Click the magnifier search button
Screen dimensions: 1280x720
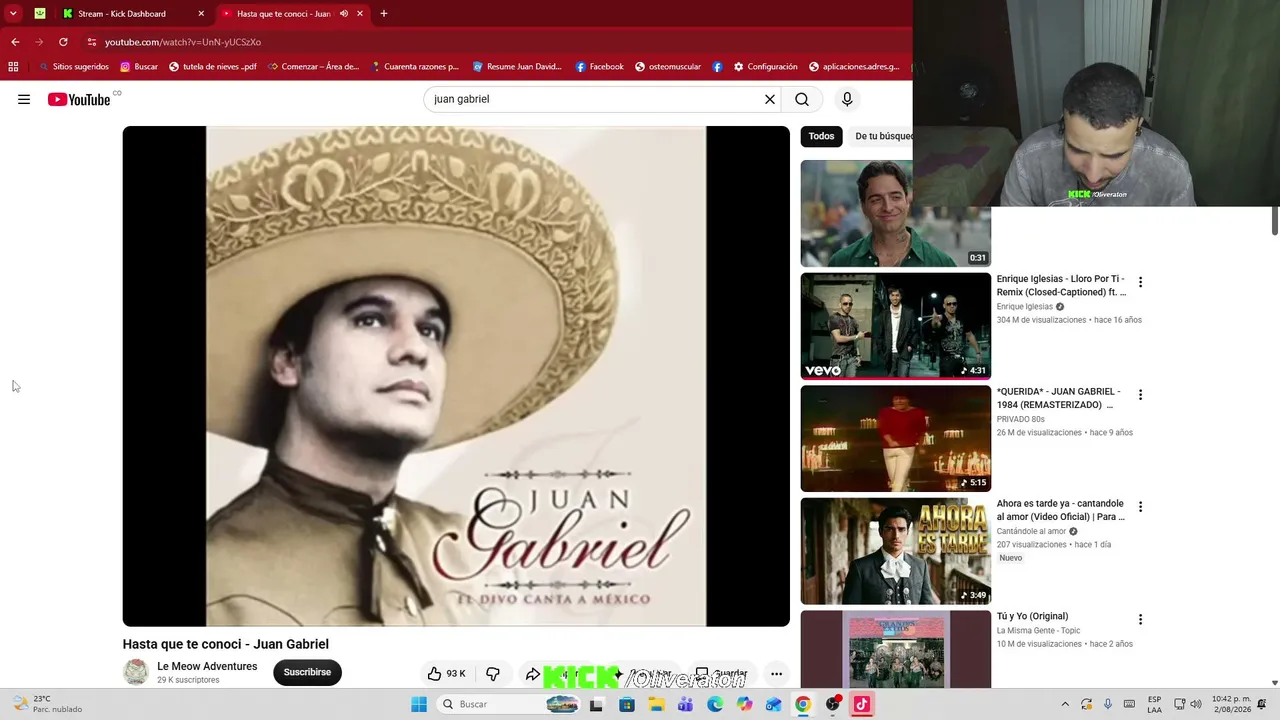click(802, 99)
